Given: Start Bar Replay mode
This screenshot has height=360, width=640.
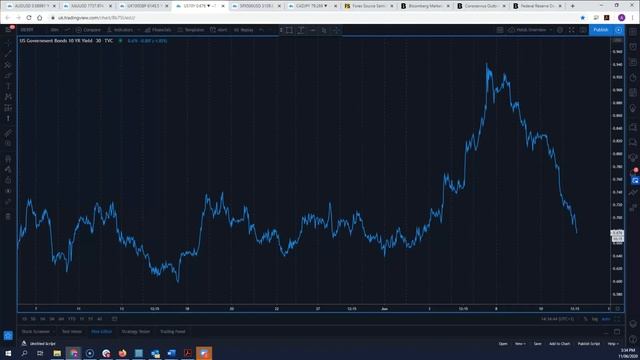Looking at the screenshot, I should pos(243,30).
